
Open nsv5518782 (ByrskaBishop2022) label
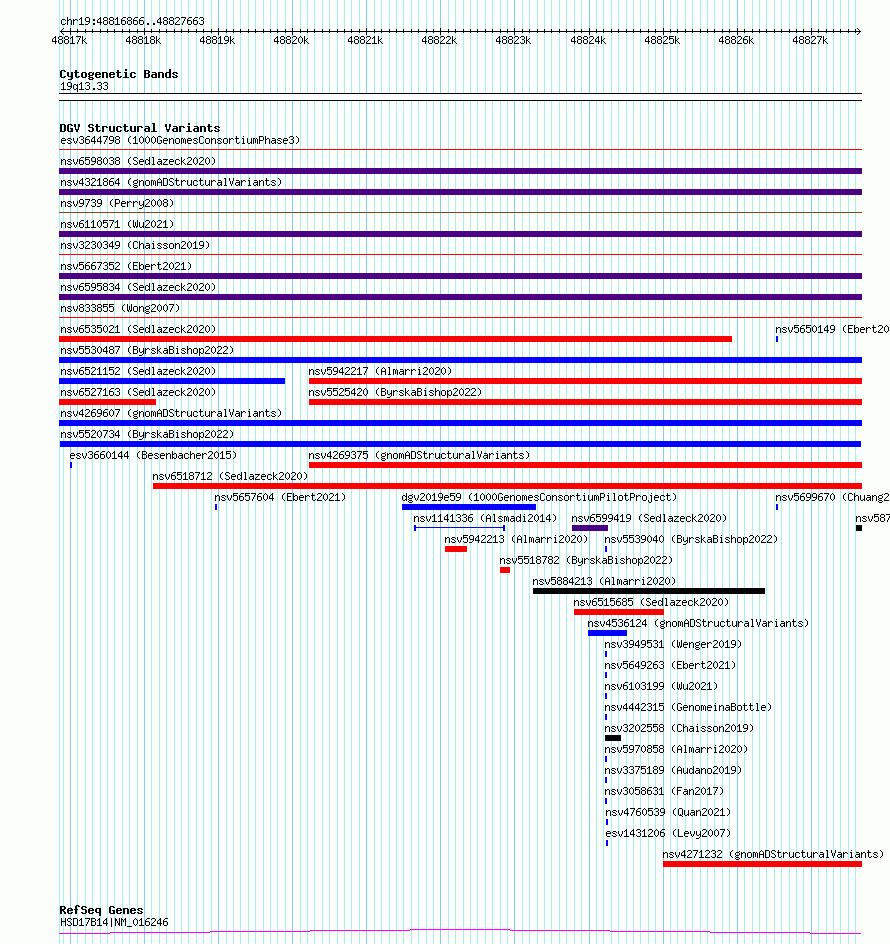586,560
